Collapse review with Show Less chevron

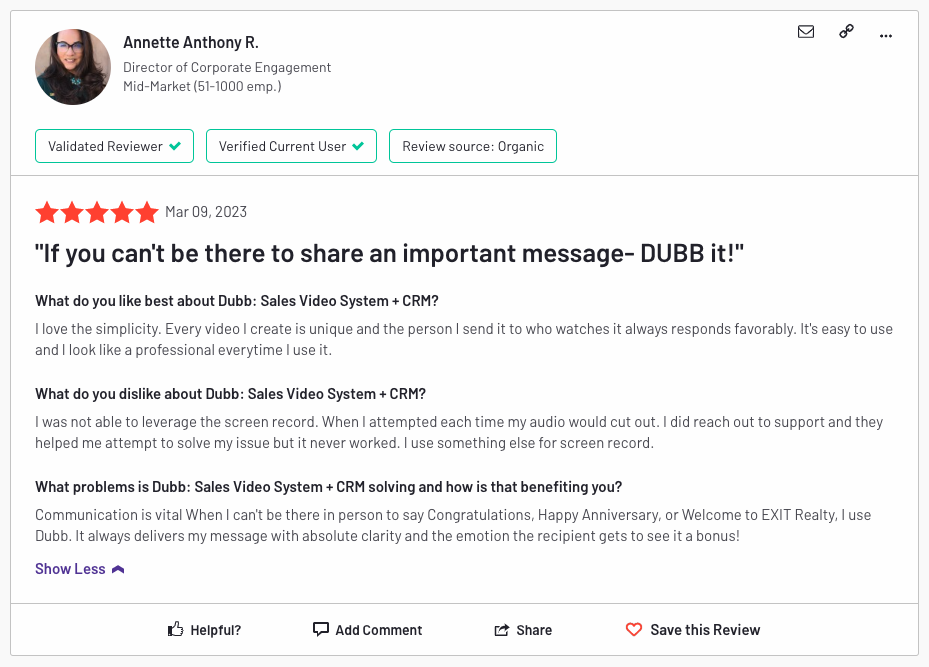[118, 569]
